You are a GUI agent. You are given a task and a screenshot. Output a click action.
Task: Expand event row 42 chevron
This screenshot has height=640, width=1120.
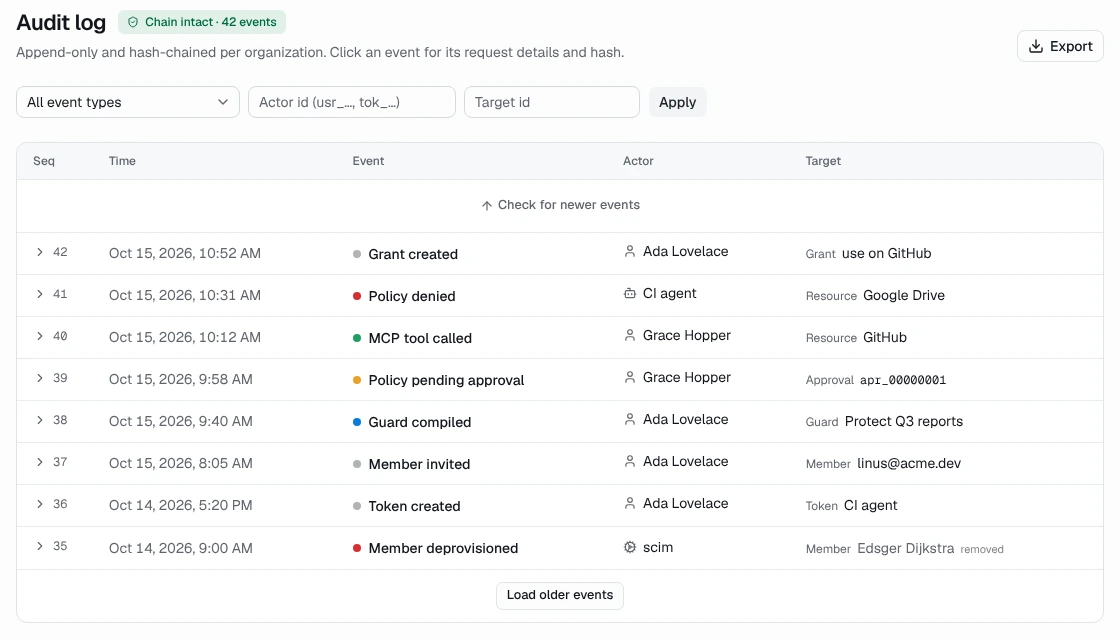(x=39, y=252)
